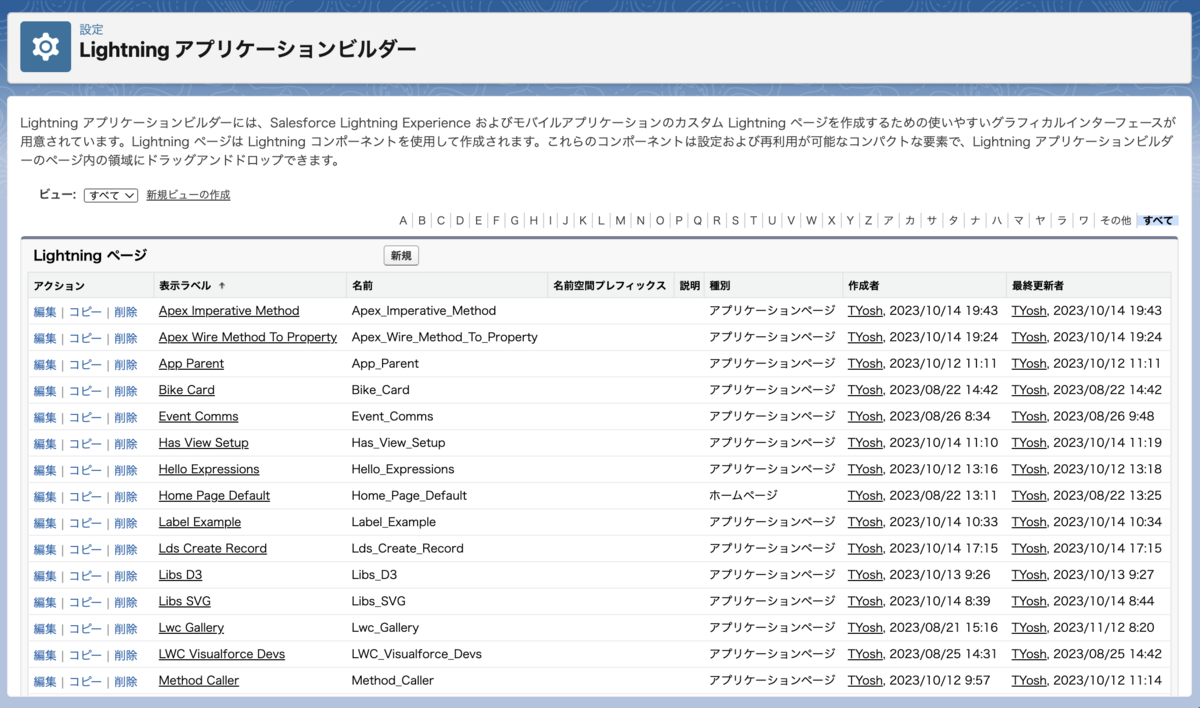Click 削除 for App Parent row

pos(126,365)
